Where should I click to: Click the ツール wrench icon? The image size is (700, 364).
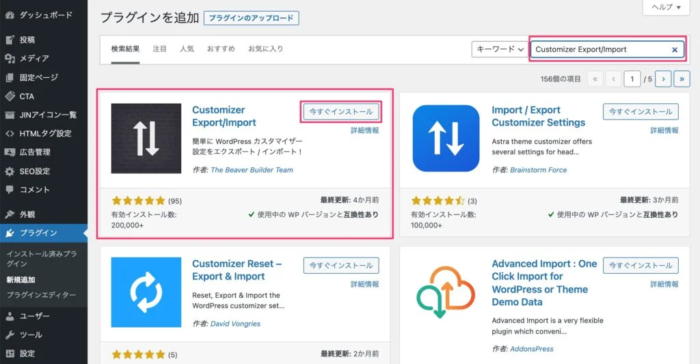(9, 335)
